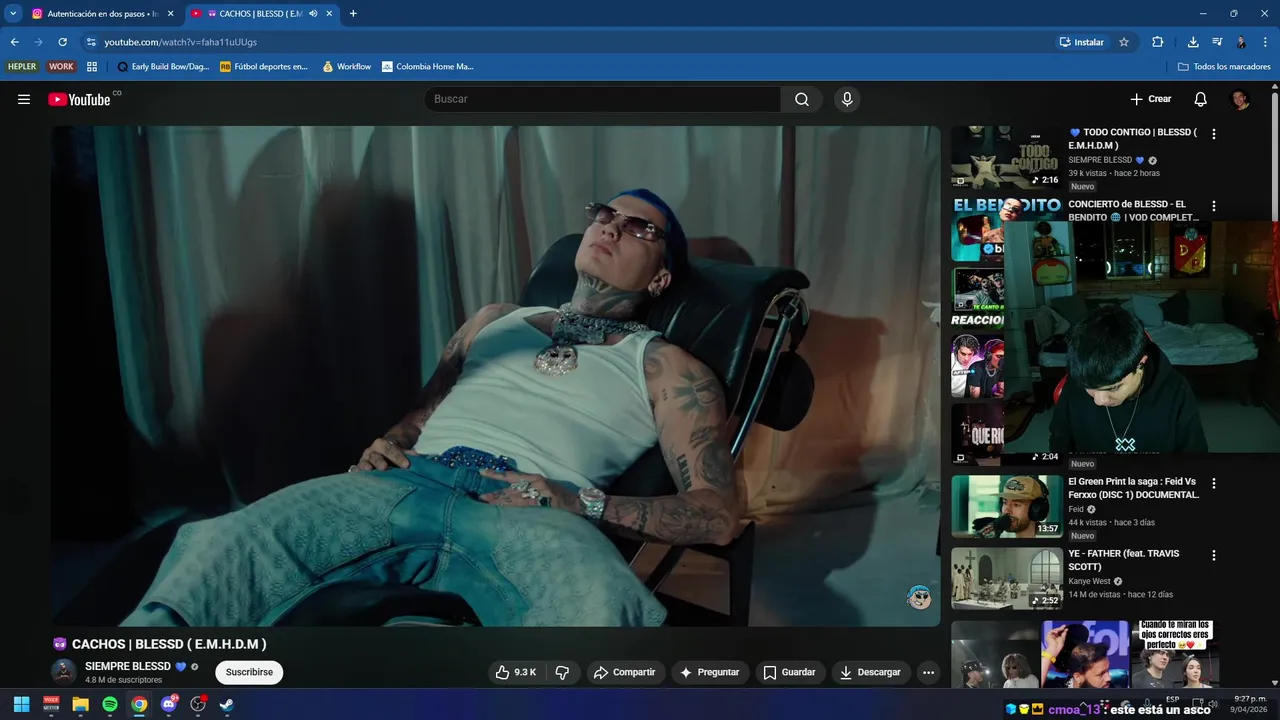Open YE - FATHER video thumbnail
1280x720 pixels.
point(1006,578)
